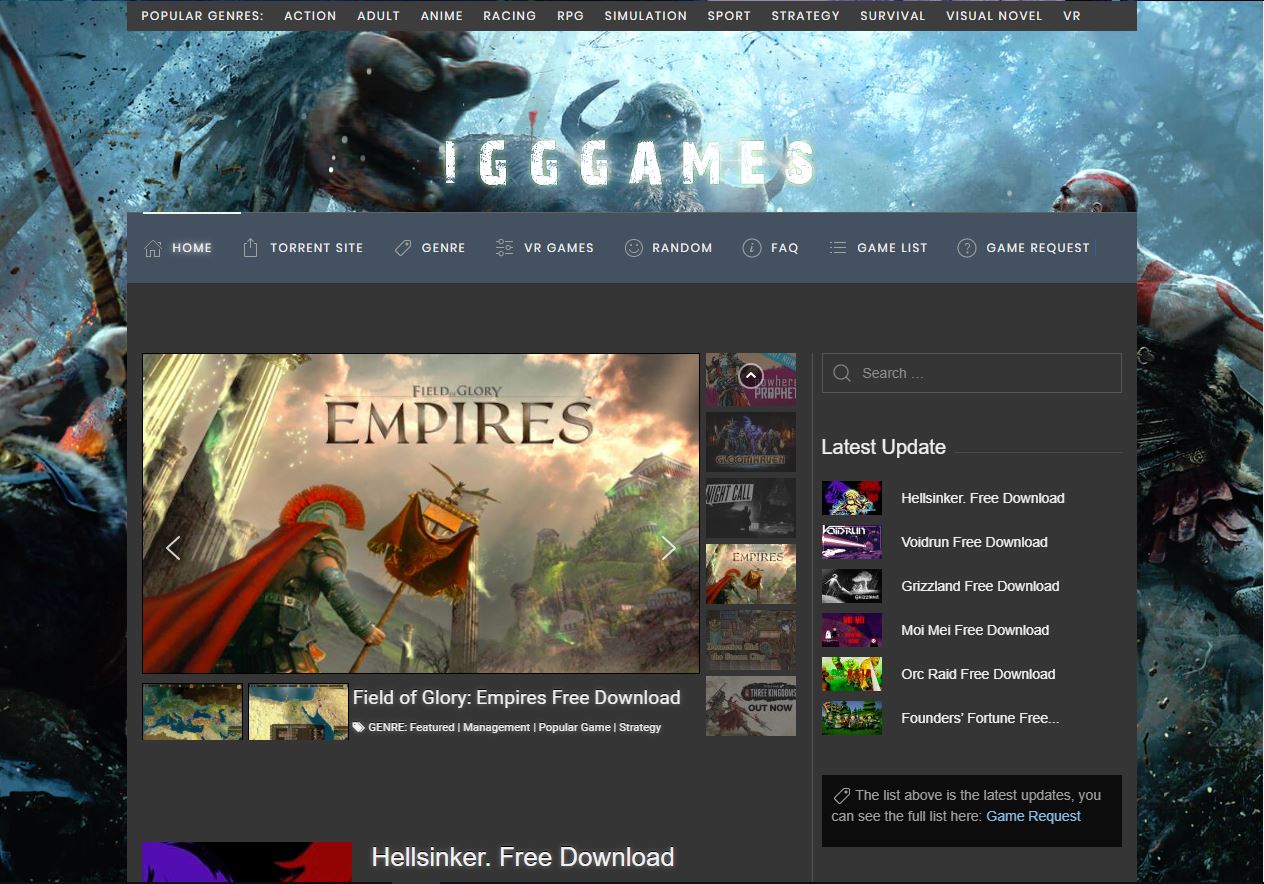Open Grizzland Free Download link

(980, 586)
